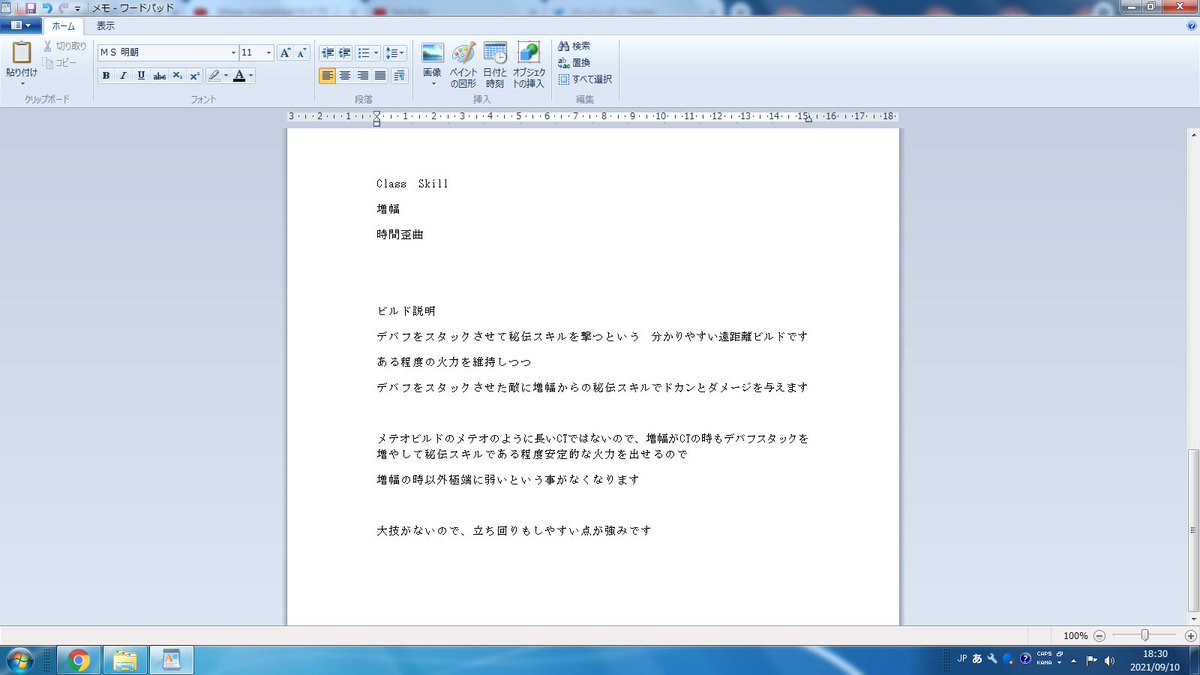Switch to the Home (ホーム) tab

[64, 25]
